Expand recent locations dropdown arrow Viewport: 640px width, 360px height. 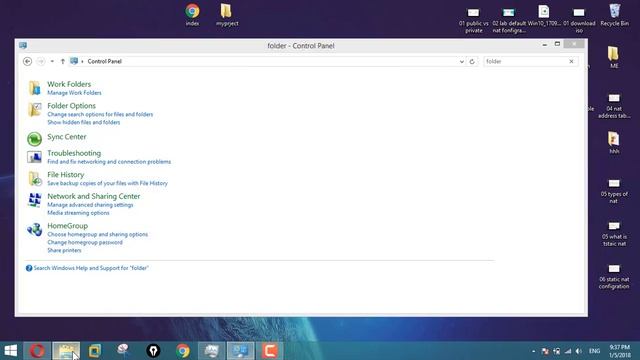pos(52,61)
